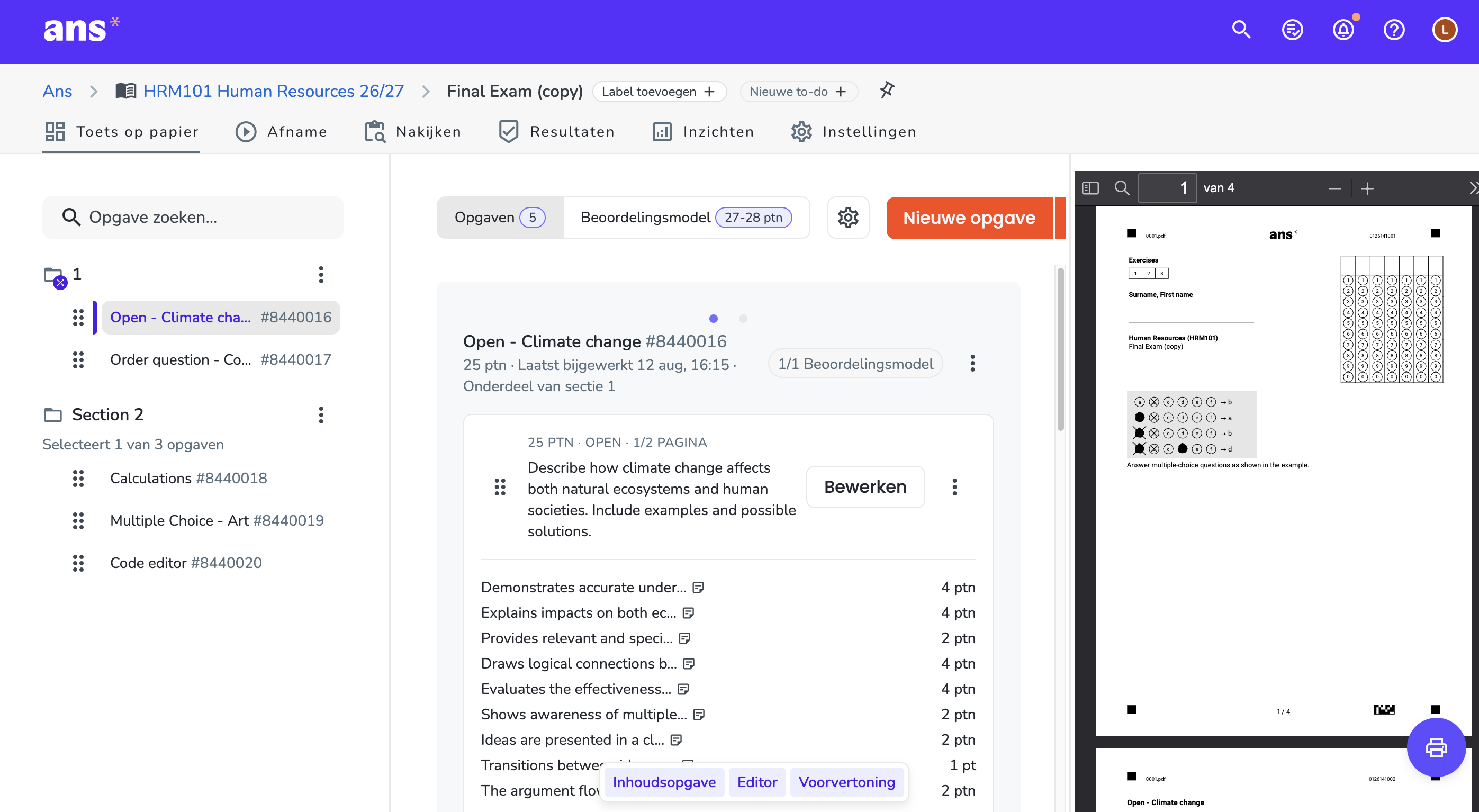
Task: Click Nieuwe to-do button
Action: tap(799, 92)
